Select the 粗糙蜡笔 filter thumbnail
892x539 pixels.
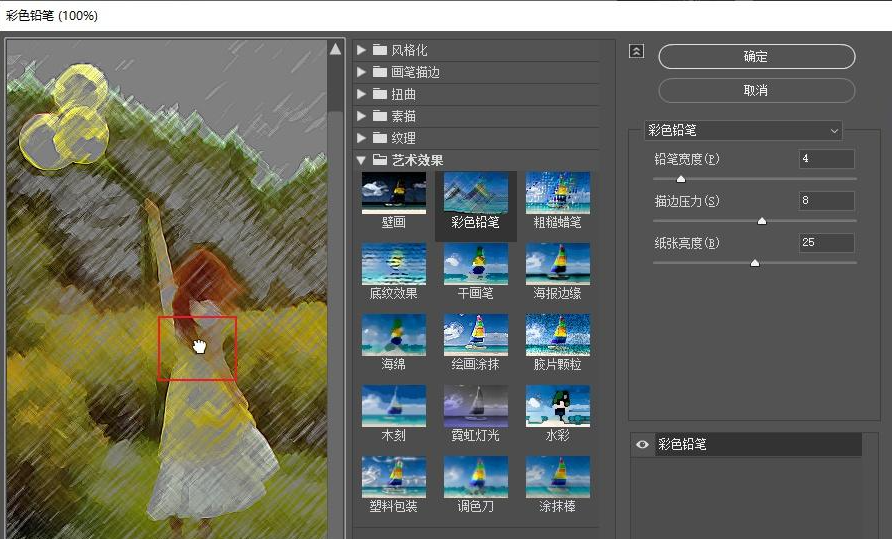tap(557, 193)
